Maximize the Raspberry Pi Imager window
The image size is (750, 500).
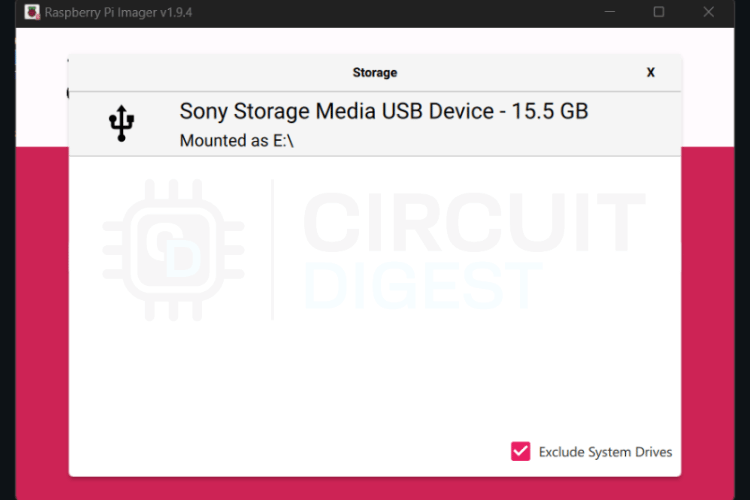pyautogui.click(x=659, y=12)
